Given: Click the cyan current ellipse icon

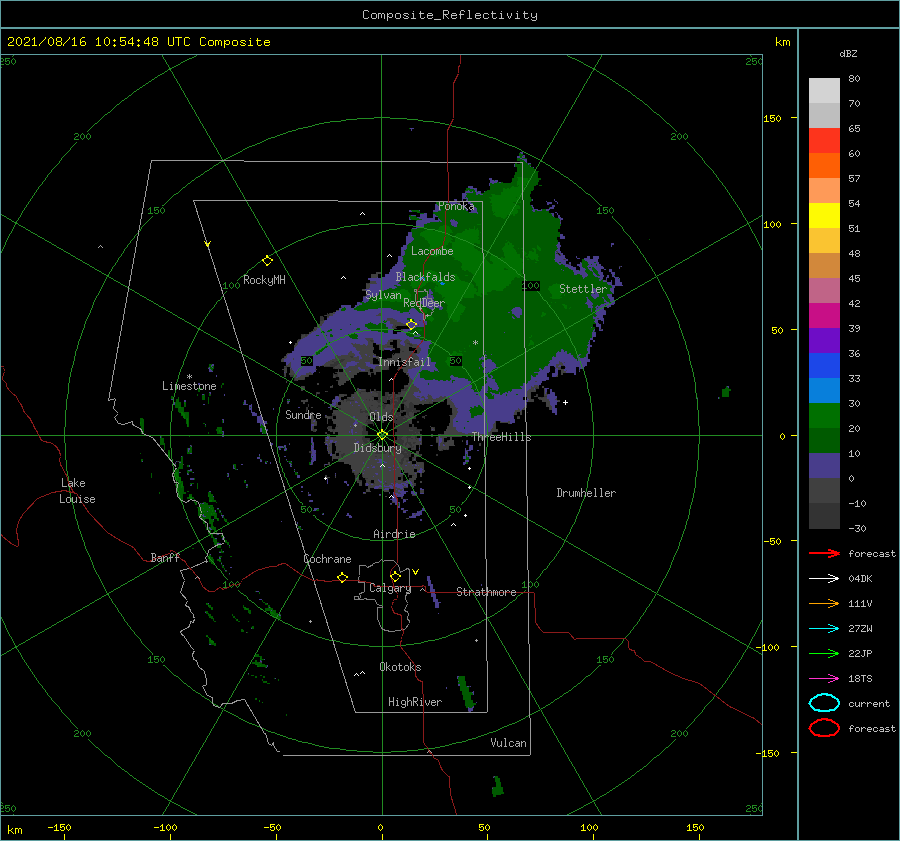Looking at the screenshot, I should click(x=824, y=703).
